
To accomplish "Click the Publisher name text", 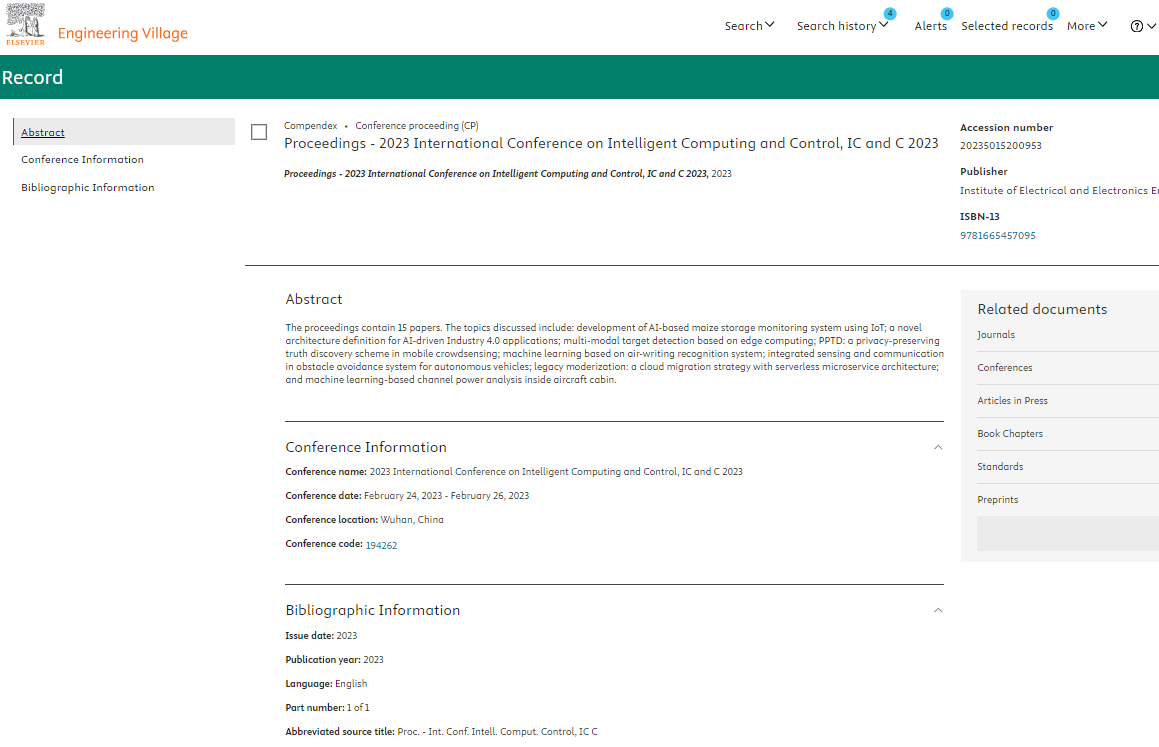I will coord(1058,191).
